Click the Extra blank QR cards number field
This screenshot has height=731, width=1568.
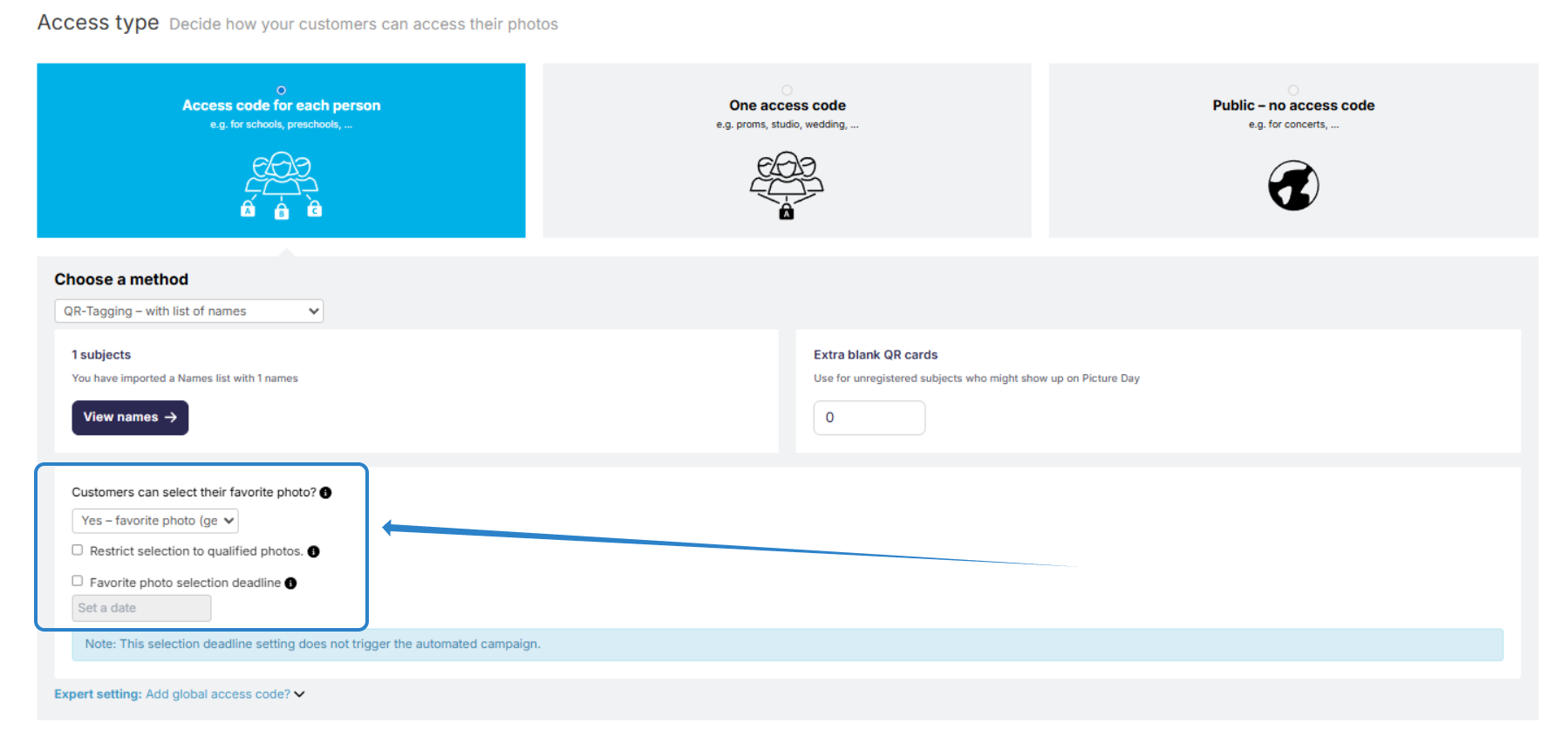click(869, 418)
